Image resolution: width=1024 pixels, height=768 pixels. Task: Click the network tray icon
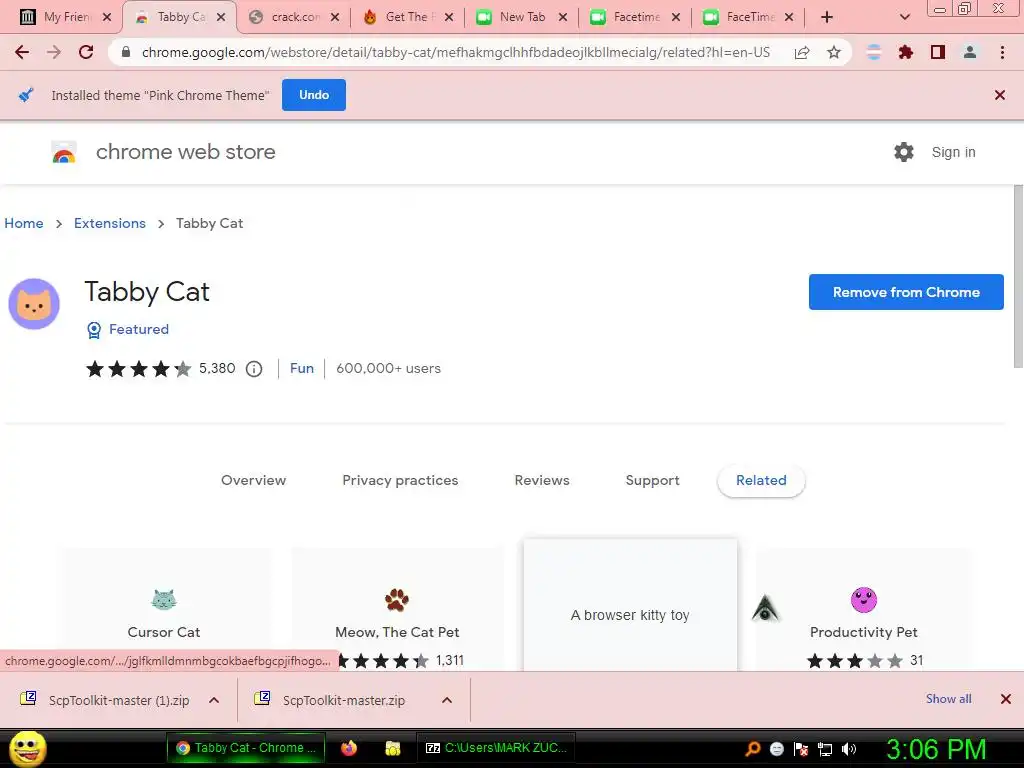pyautogui.click(x=825, y=749)
